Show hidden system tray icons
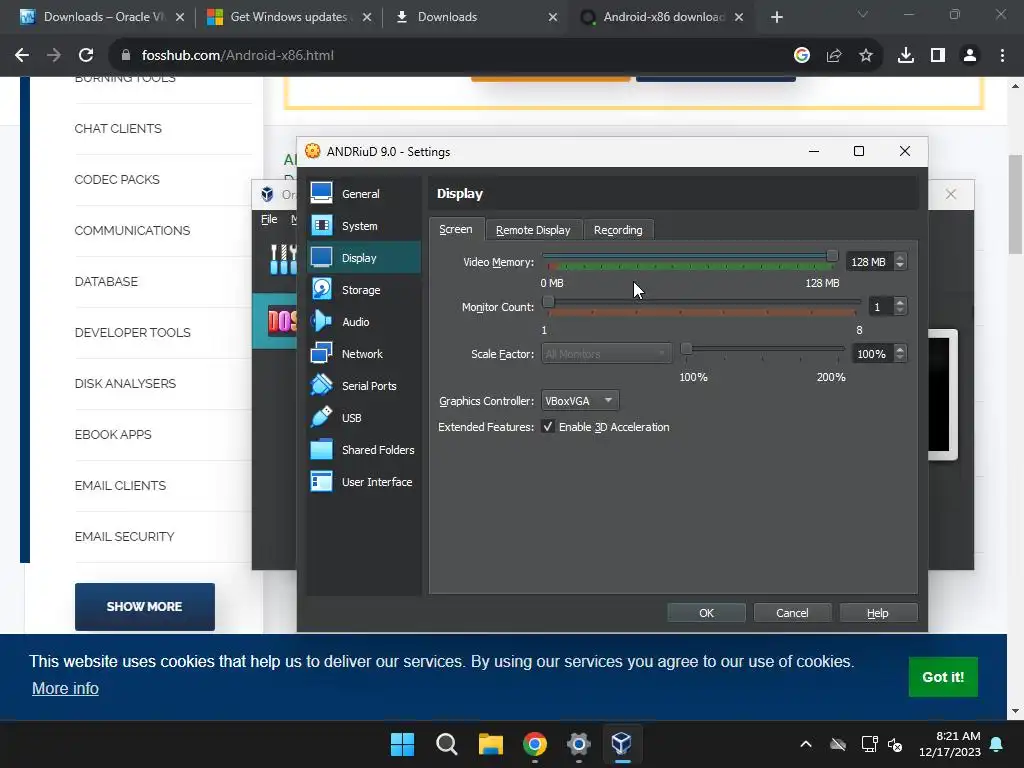Screen dimensions: 1024x768 click(x=806, y=744)
